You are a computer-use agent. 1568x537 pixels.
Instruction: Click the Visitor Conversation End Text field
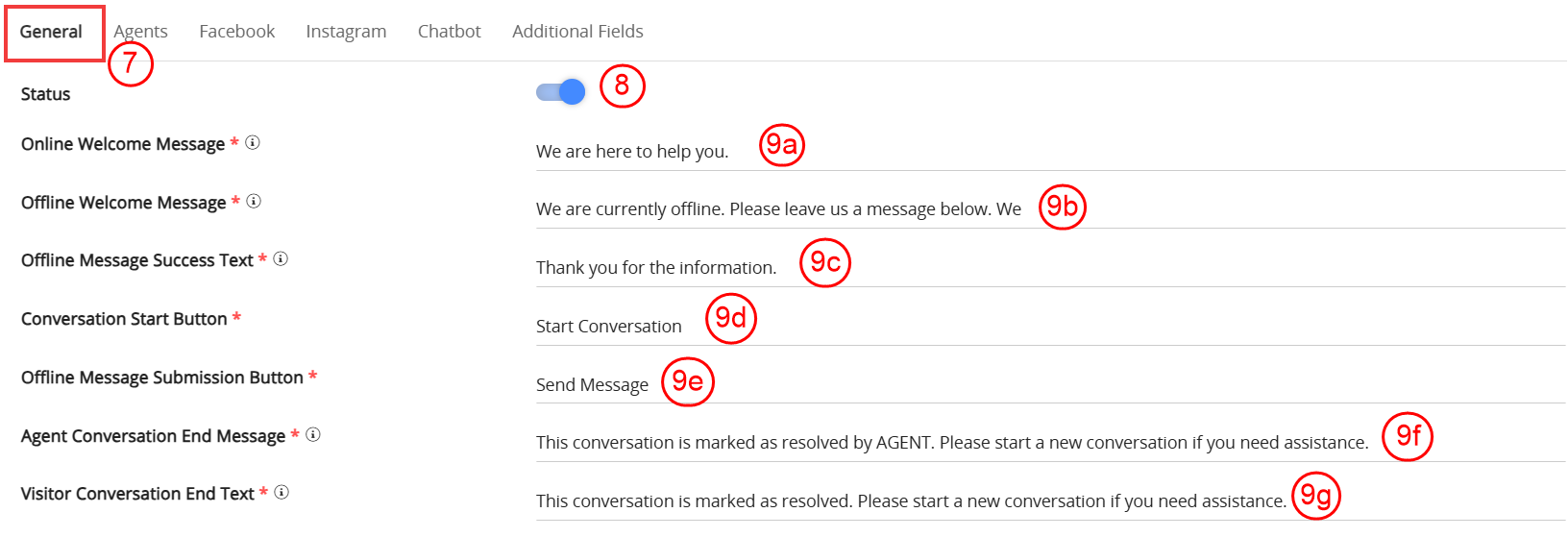911,501
